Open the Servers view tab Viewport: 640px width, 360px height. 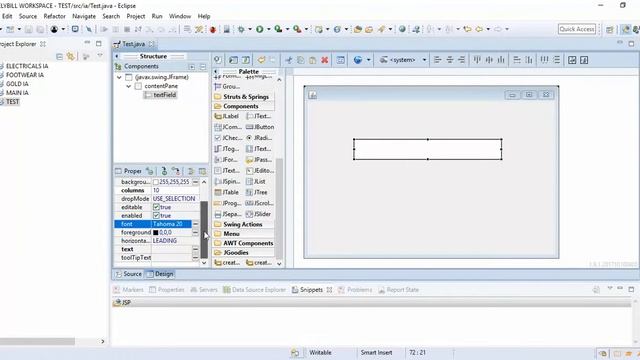(x=204, y=290)
